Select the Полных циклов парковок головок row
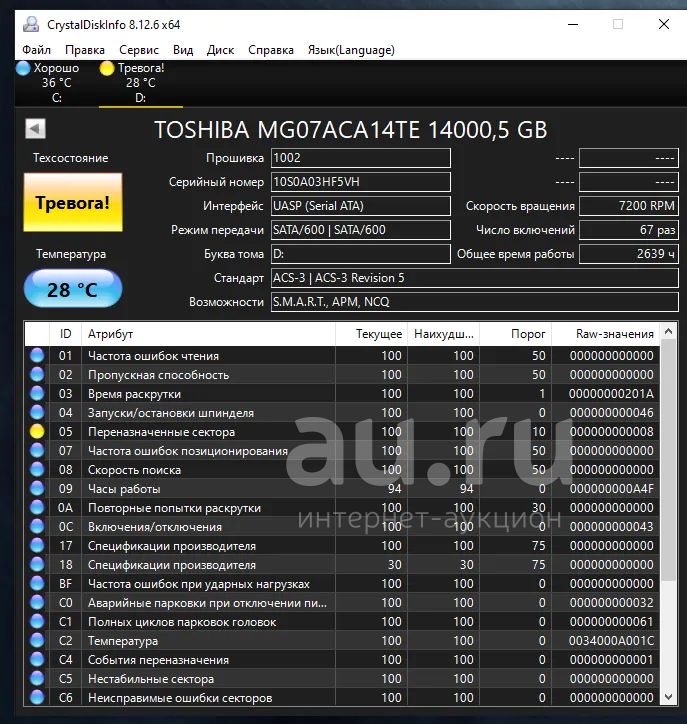Viewport: 687px width, 724px height. [x=342, y=621]
